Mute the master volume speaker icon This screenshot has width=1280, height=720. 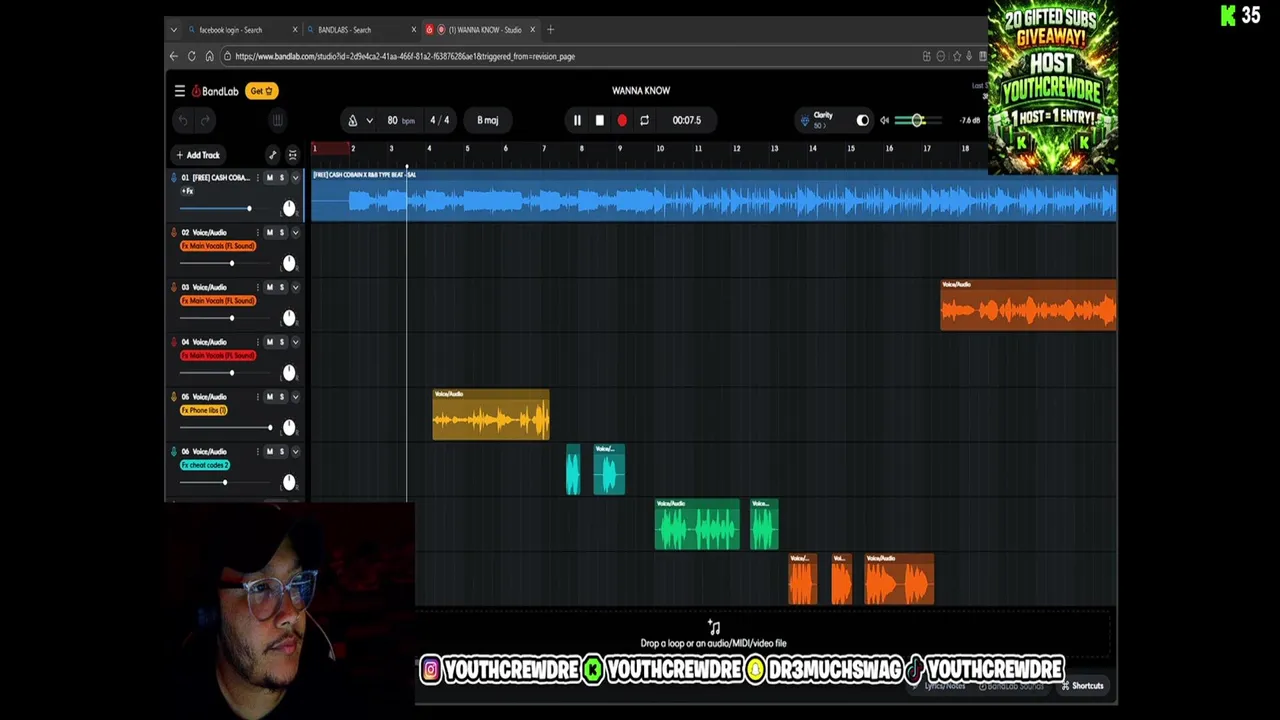pos(884,120)
